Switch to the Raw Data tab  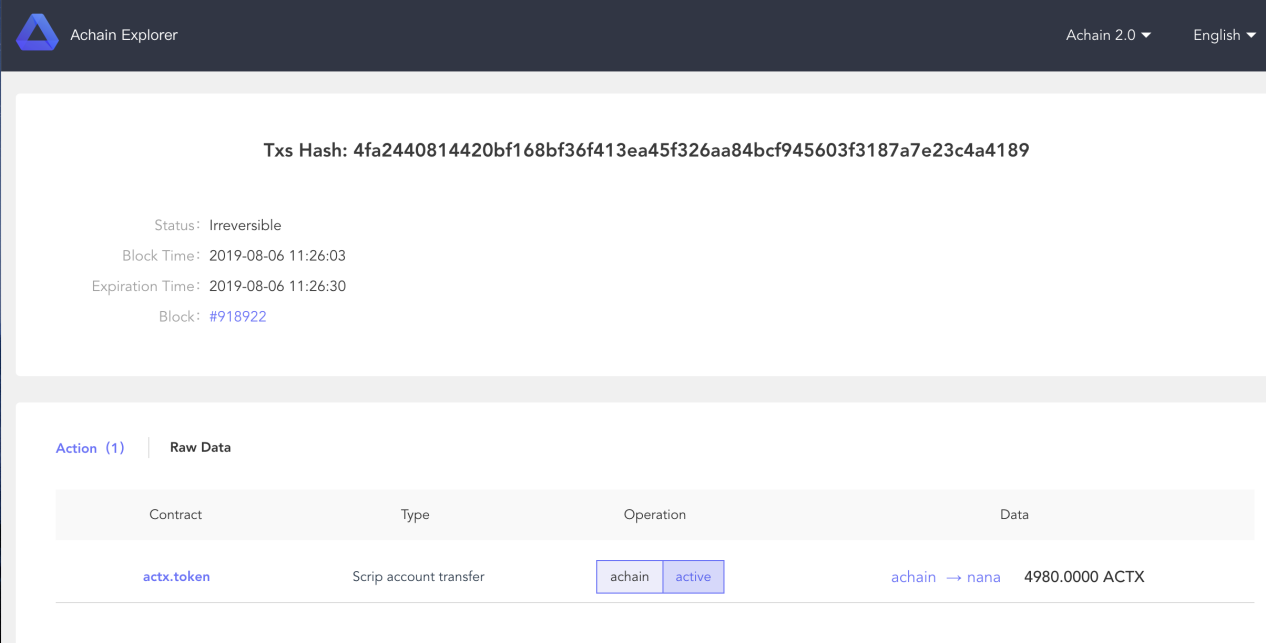click(200, 447)
